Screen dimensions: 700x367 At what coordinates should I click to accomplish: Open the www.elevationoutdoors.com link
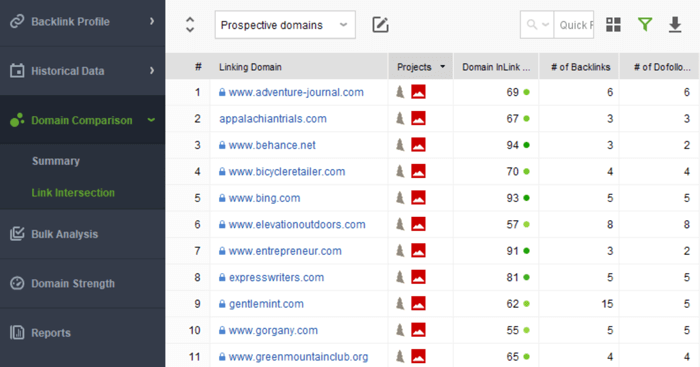[x=297, y=225]
